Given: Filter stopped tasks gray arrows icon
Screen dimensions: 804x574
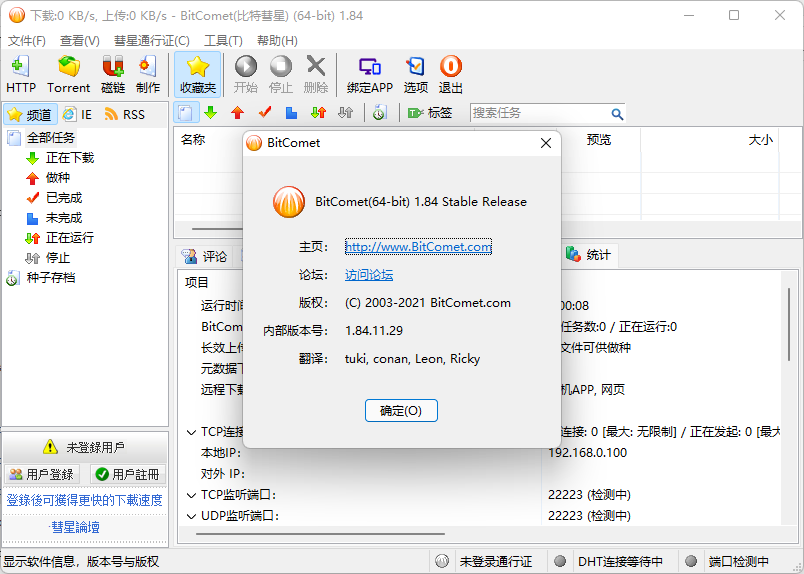Looking at the screenshot, I should tap(346, 113).
